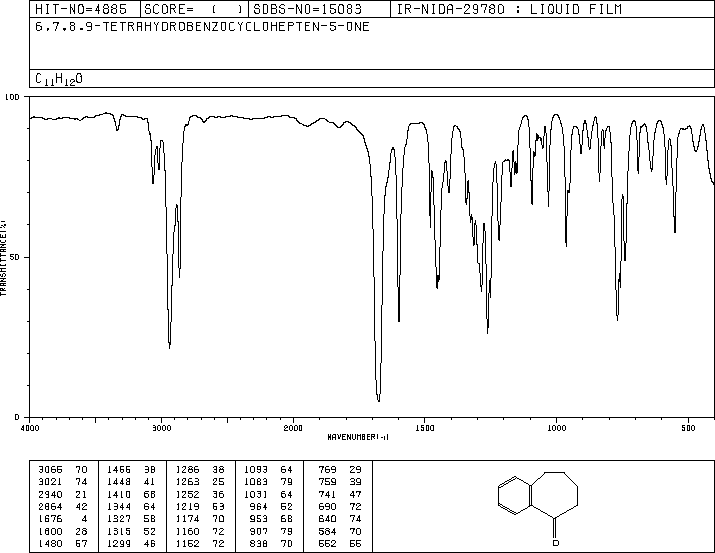Viewport: 715px width, 553px height.
Task: Select the 1174 peak table entry
Action: click(200, 519)
